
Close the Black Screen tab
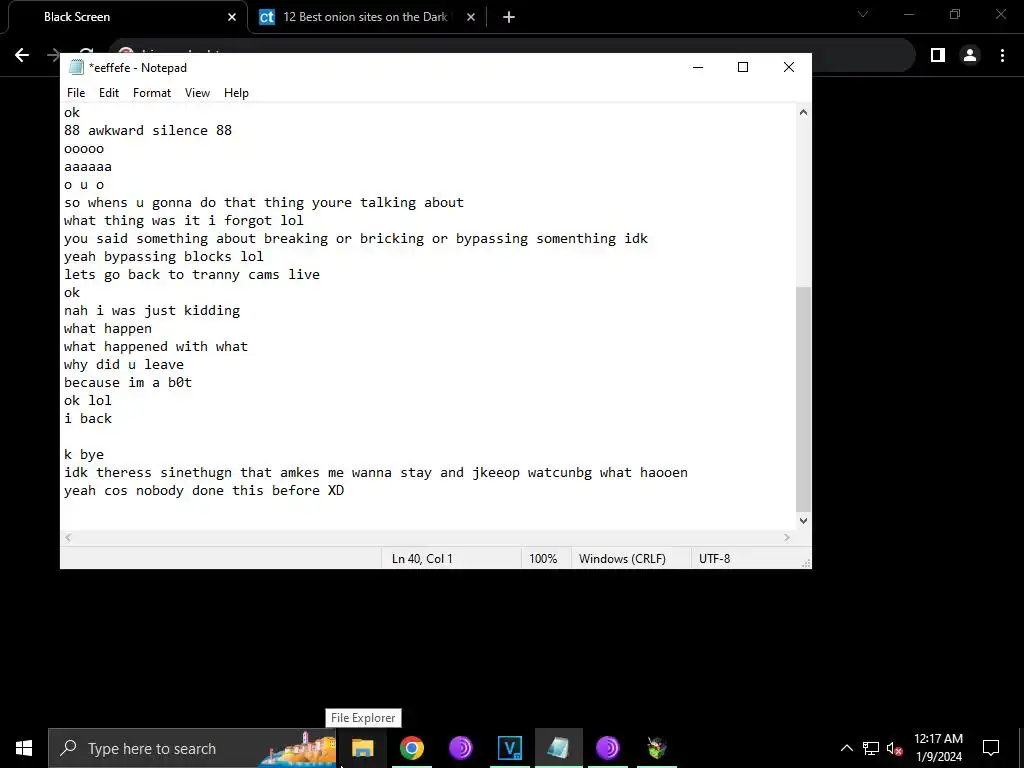tap(231, 17)
